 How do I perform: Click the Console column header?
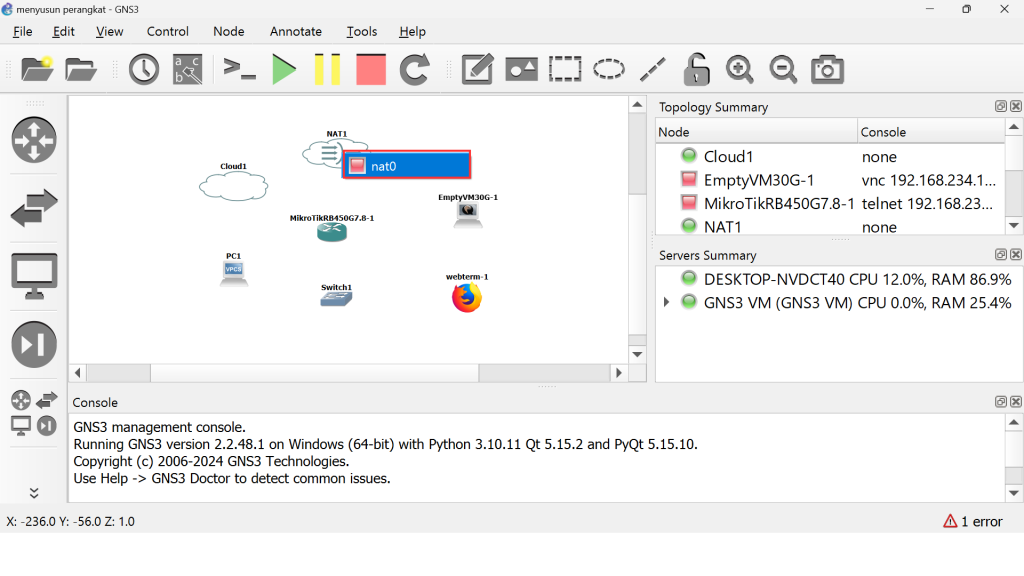[930, 132]
